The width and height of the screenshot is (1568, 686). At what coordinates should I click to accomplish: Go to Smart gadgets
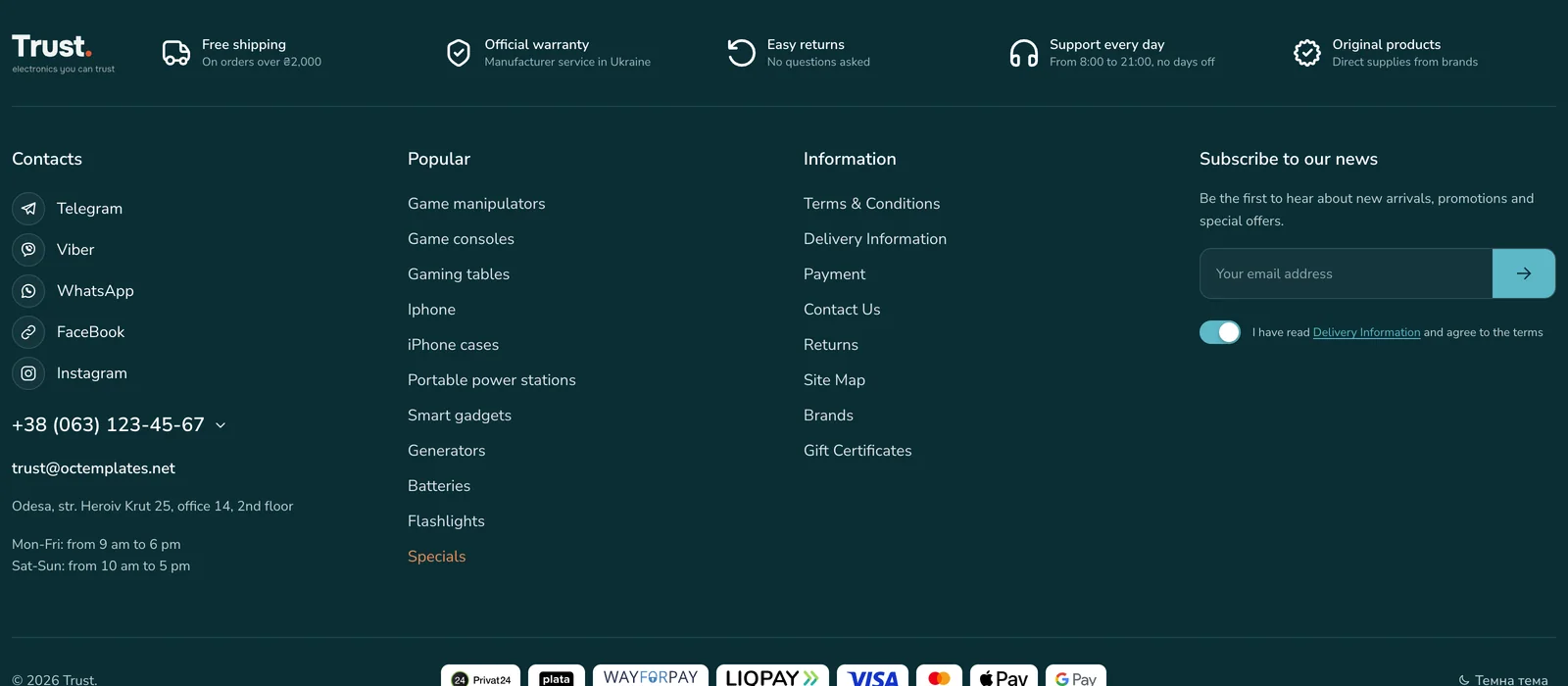460,416
